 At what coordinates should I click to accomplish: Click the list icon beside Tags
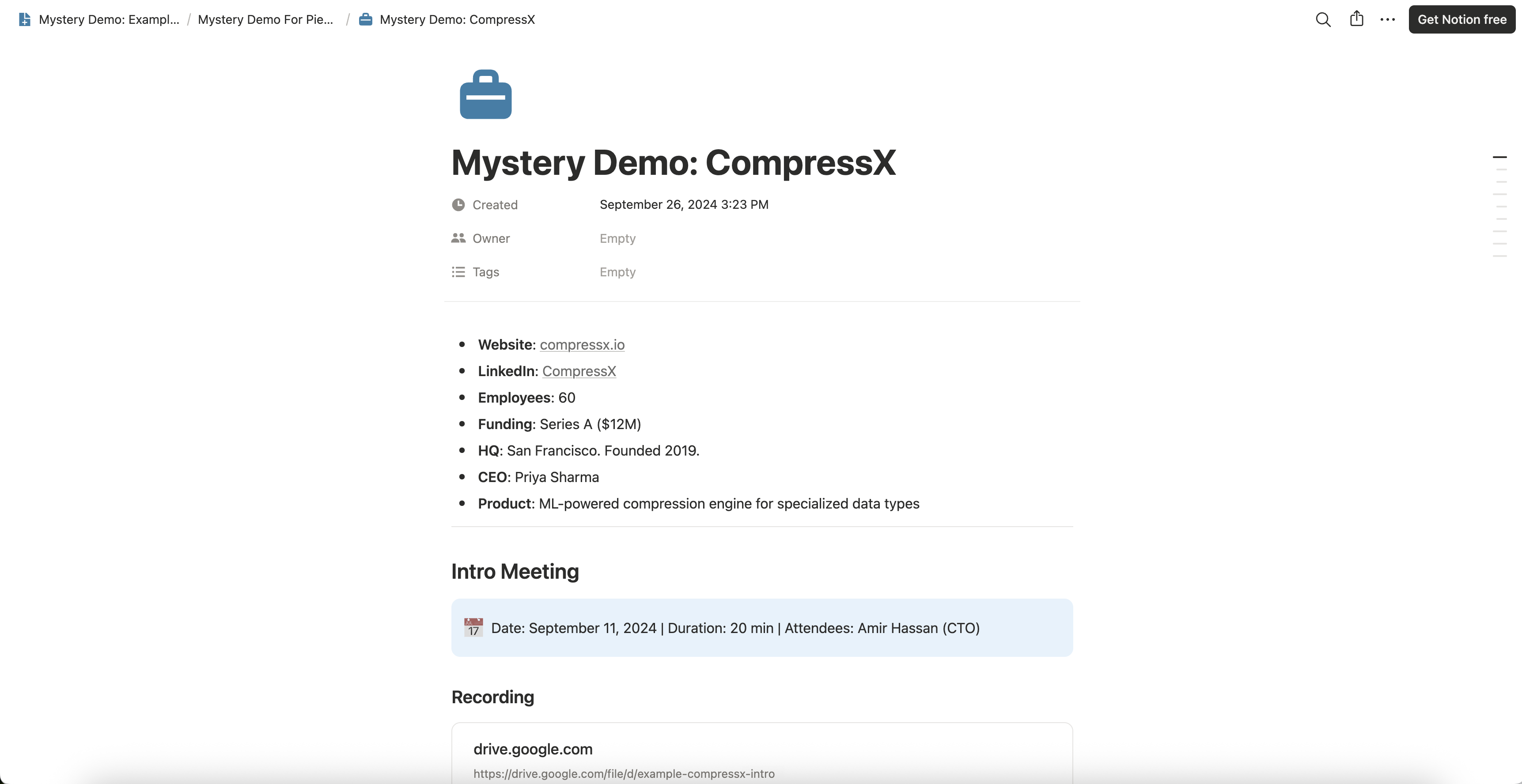[458, 271]
